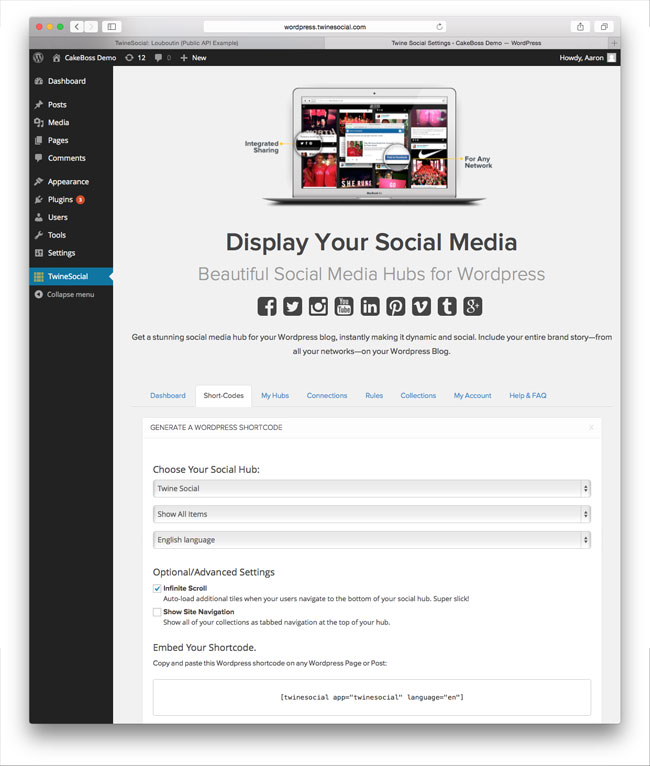This screenshot has width=650, height=766.
Task: Open the Help & FAQ tab
Action: click(x=528, y=395)
